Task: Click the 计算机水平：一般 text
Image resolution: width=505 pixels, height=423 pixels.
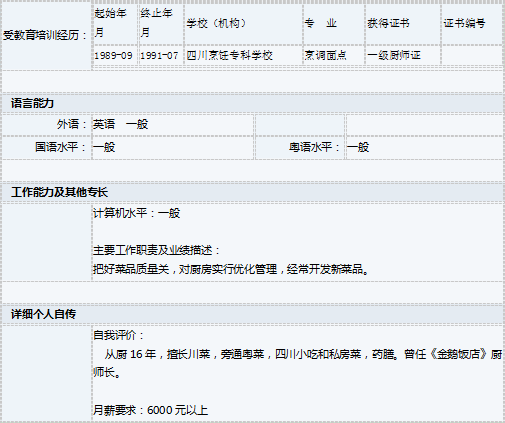Action: coord(137,213)
